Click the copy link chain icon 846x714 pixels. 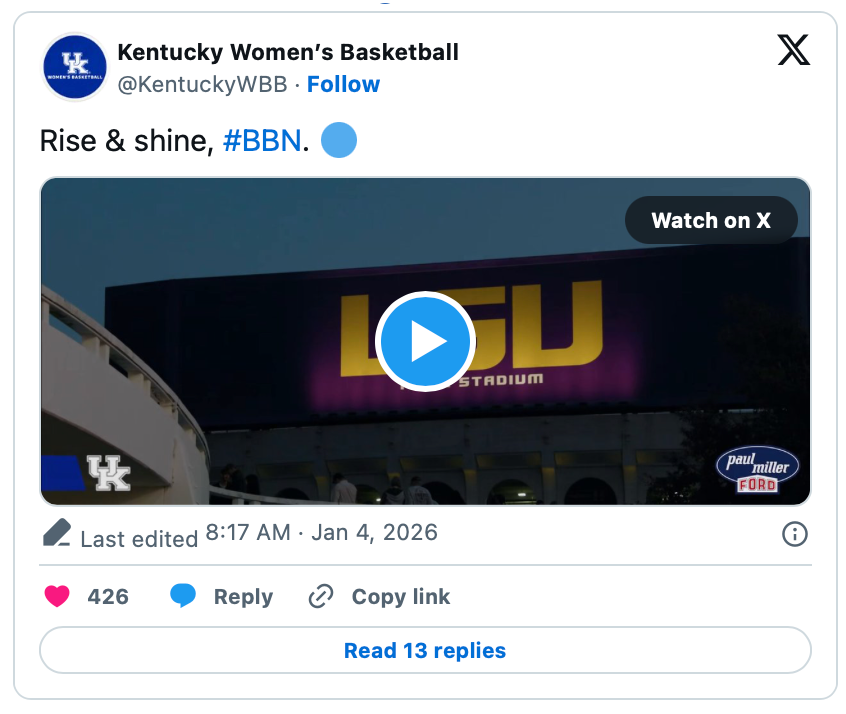click(x=321, y=597)
